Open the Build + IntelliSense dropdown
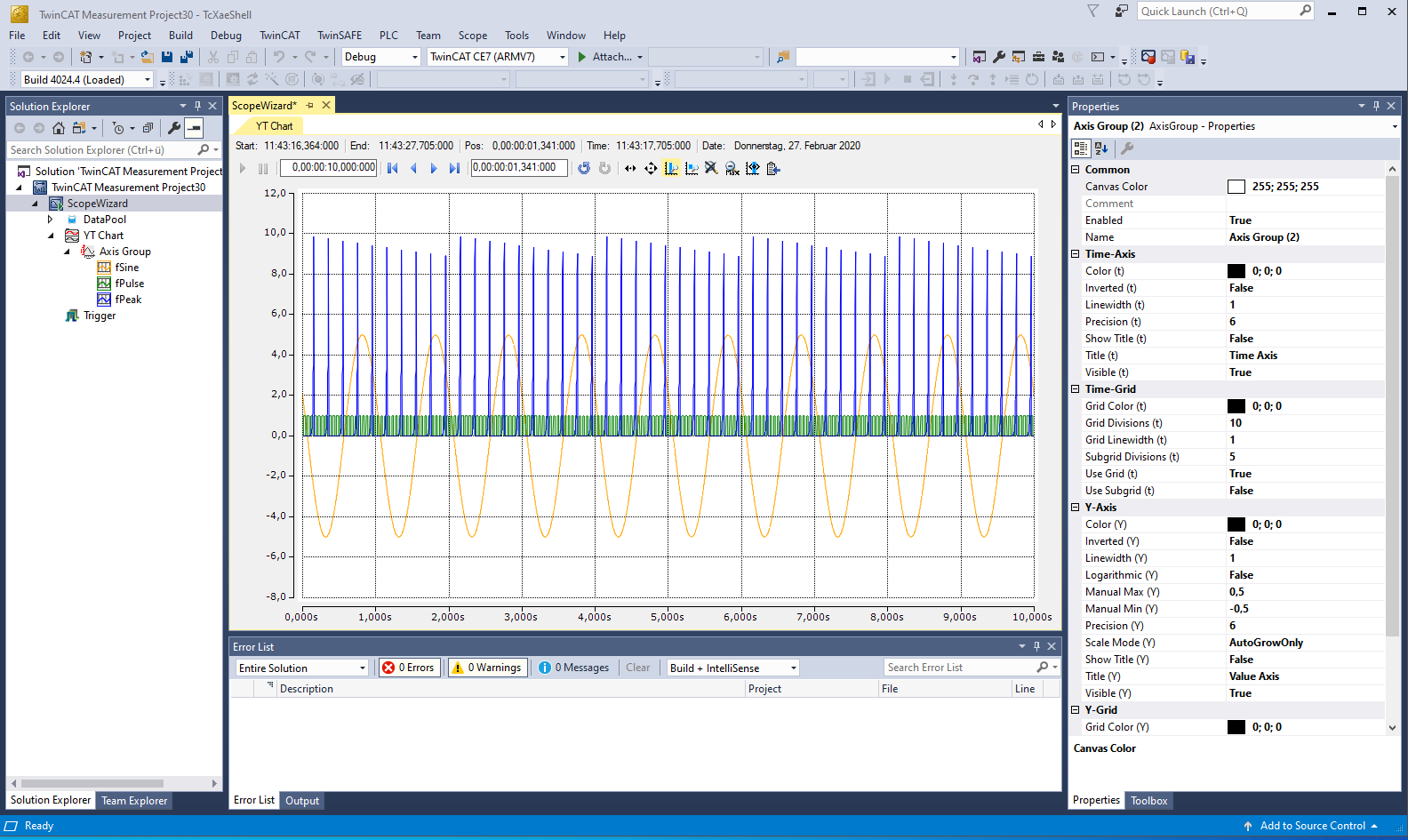This screenshot has width=1408, height=840. click(733, 668)
